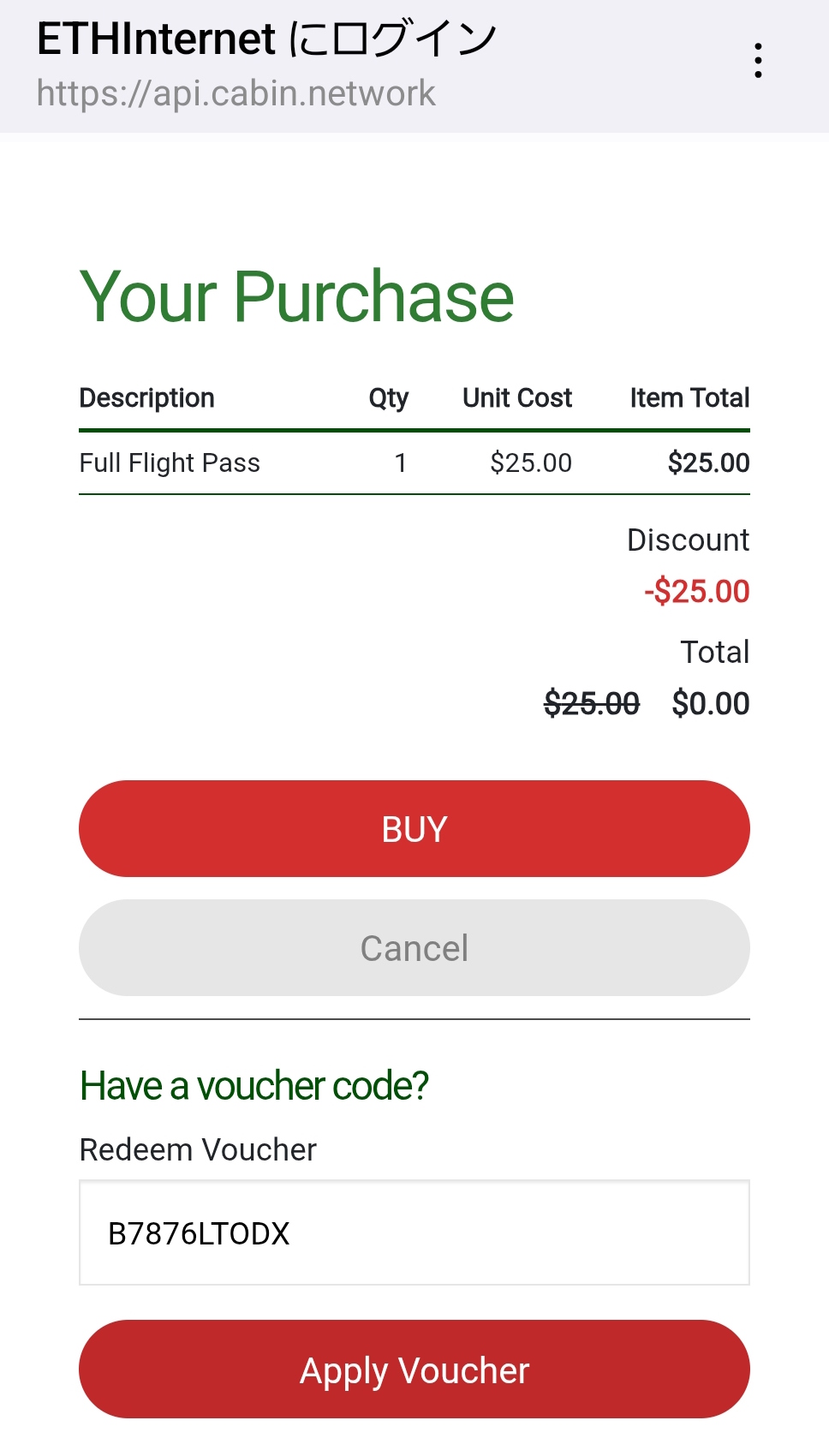Viewport: 829px width, 1456px height.
Task: Click the Qty column header
Action: point(388,398)
